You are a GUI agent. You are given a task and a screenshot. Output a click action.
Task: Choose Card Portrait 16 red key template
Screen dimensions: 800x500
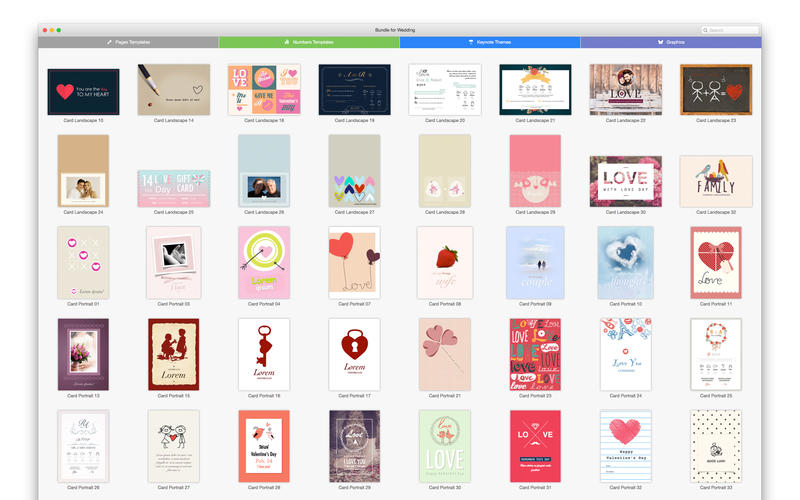point(264,355)
